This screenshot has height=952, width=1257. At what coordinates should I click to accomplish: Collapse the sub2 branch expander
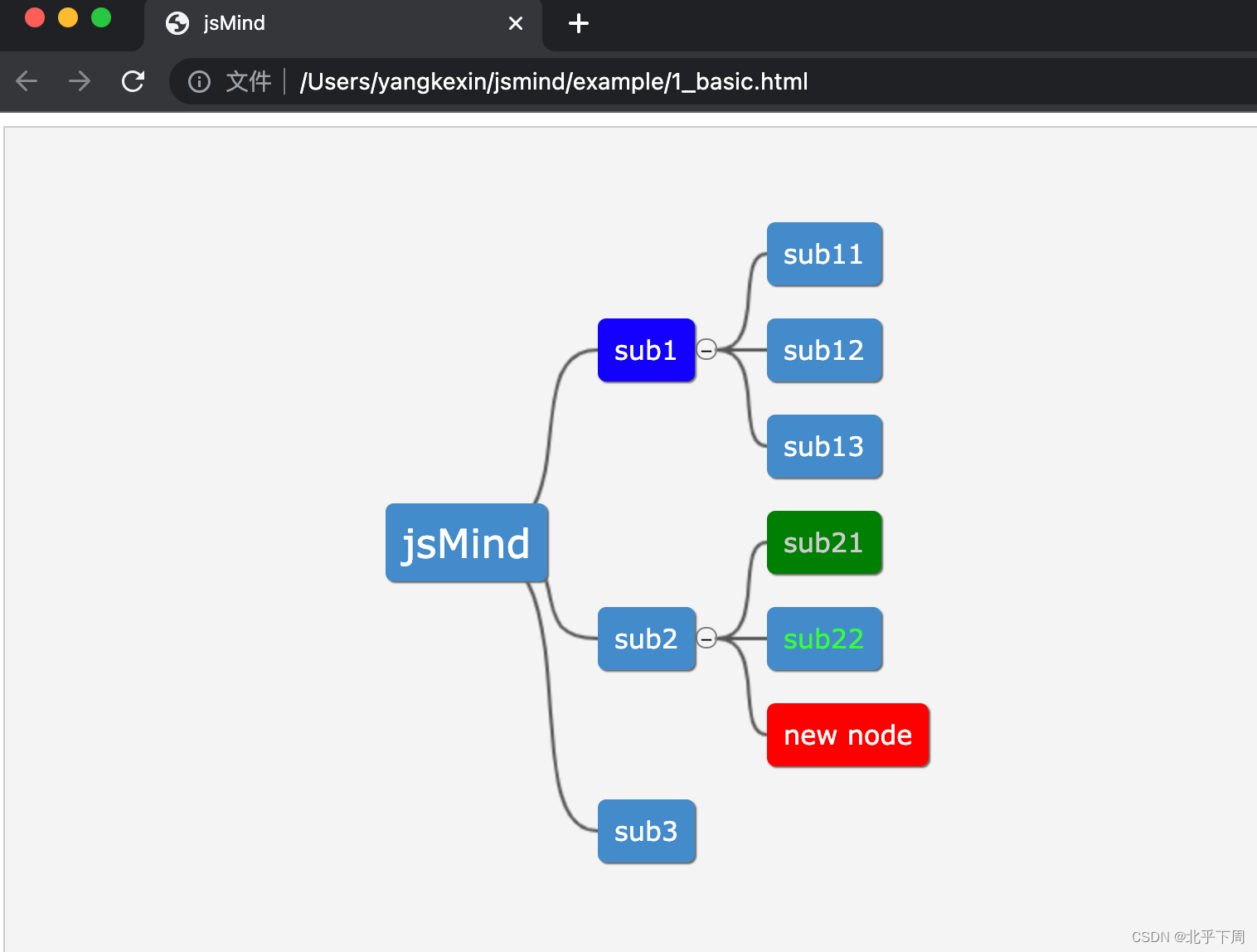706,639
